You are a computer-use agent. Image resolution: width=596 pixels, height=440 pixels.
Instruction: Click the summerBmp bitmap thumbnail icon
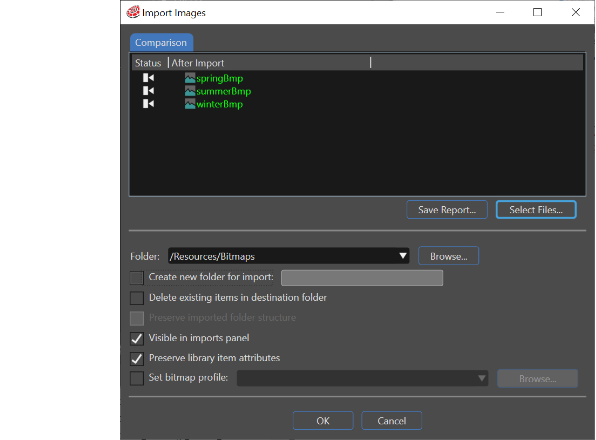point(190,91)
